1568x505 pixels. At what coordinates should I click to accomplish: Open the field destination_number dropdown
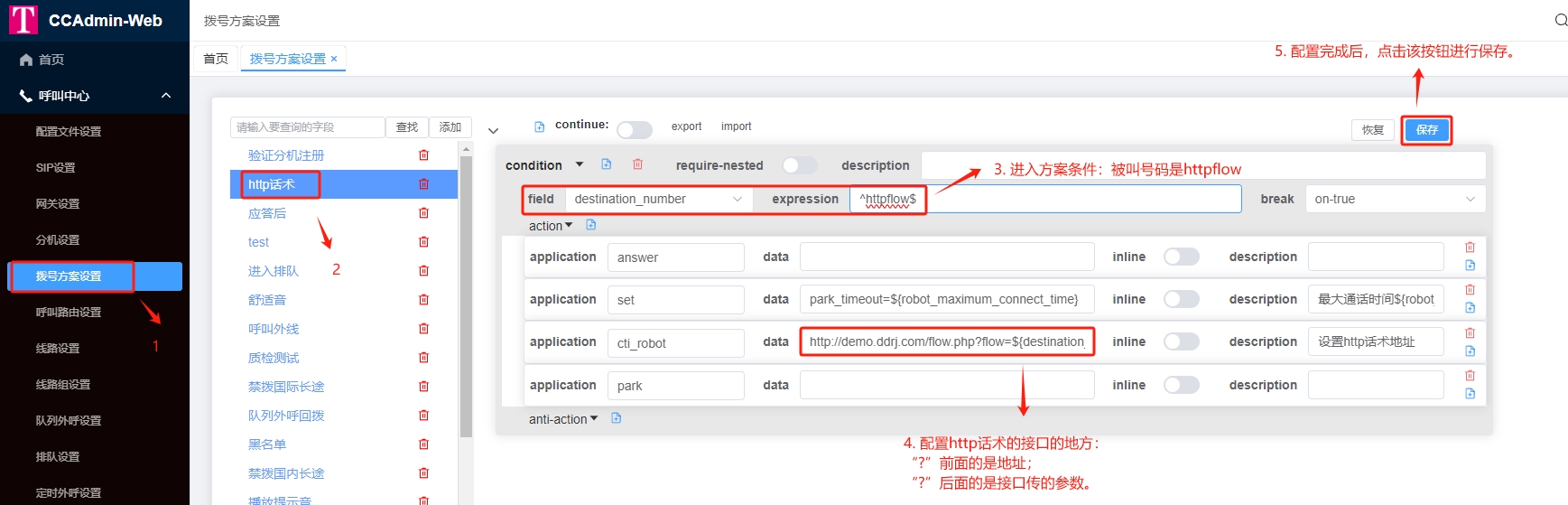[658, 199]
